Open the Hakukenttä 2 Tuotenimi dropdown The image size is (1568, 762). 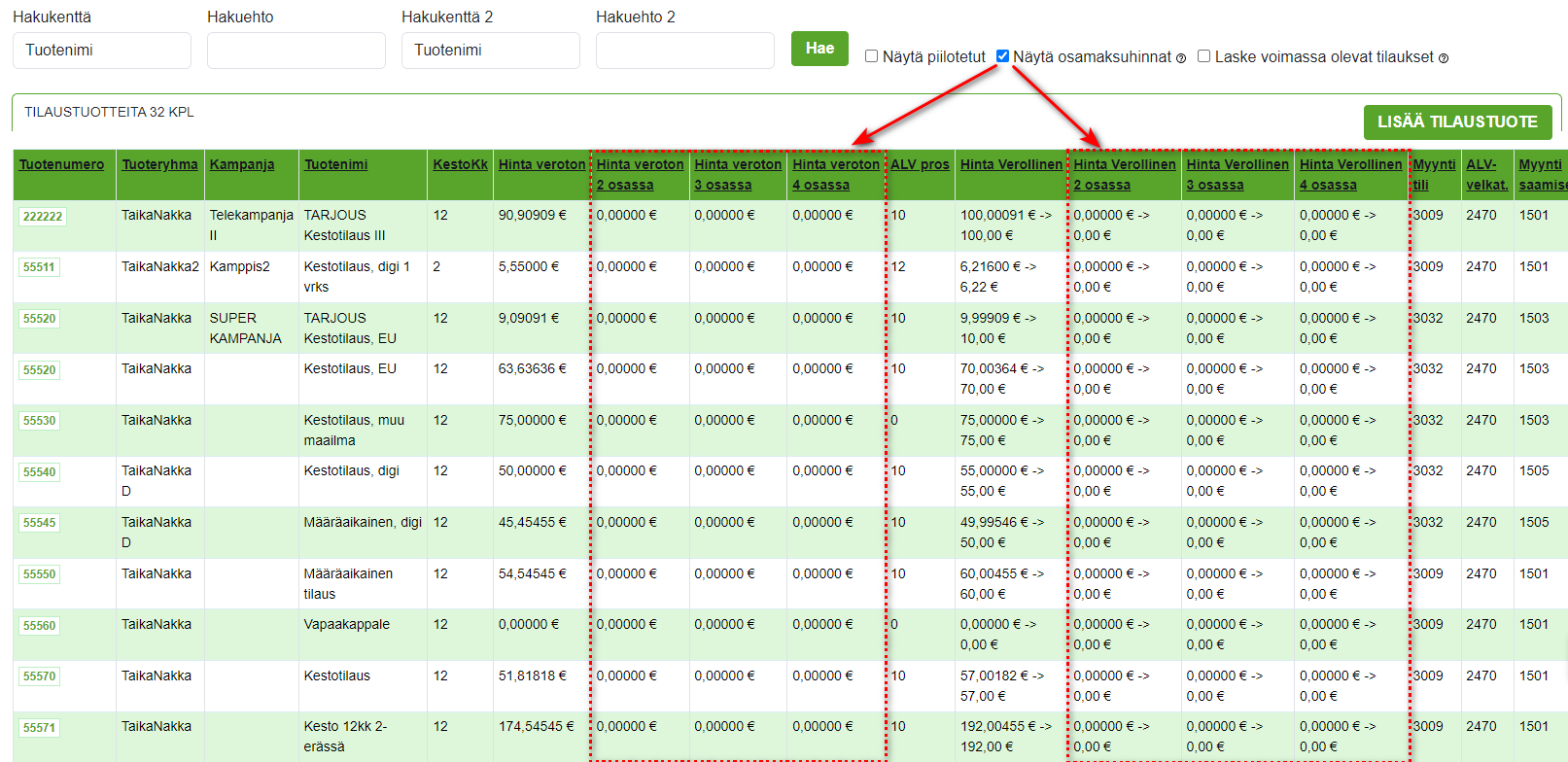491,51
